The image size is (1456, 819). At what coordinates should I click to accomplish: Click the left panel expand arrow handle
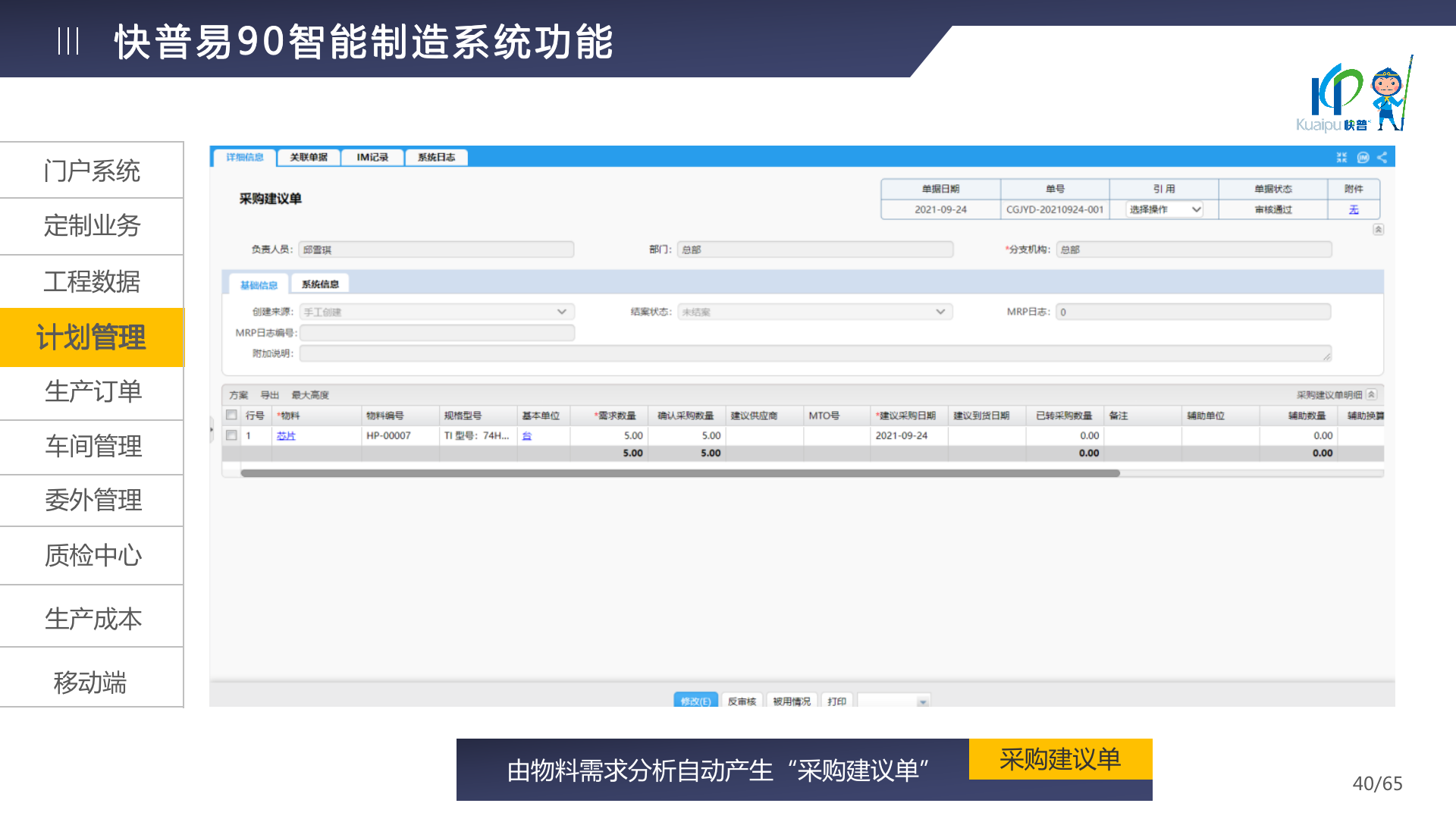click(x=212, y=430)
